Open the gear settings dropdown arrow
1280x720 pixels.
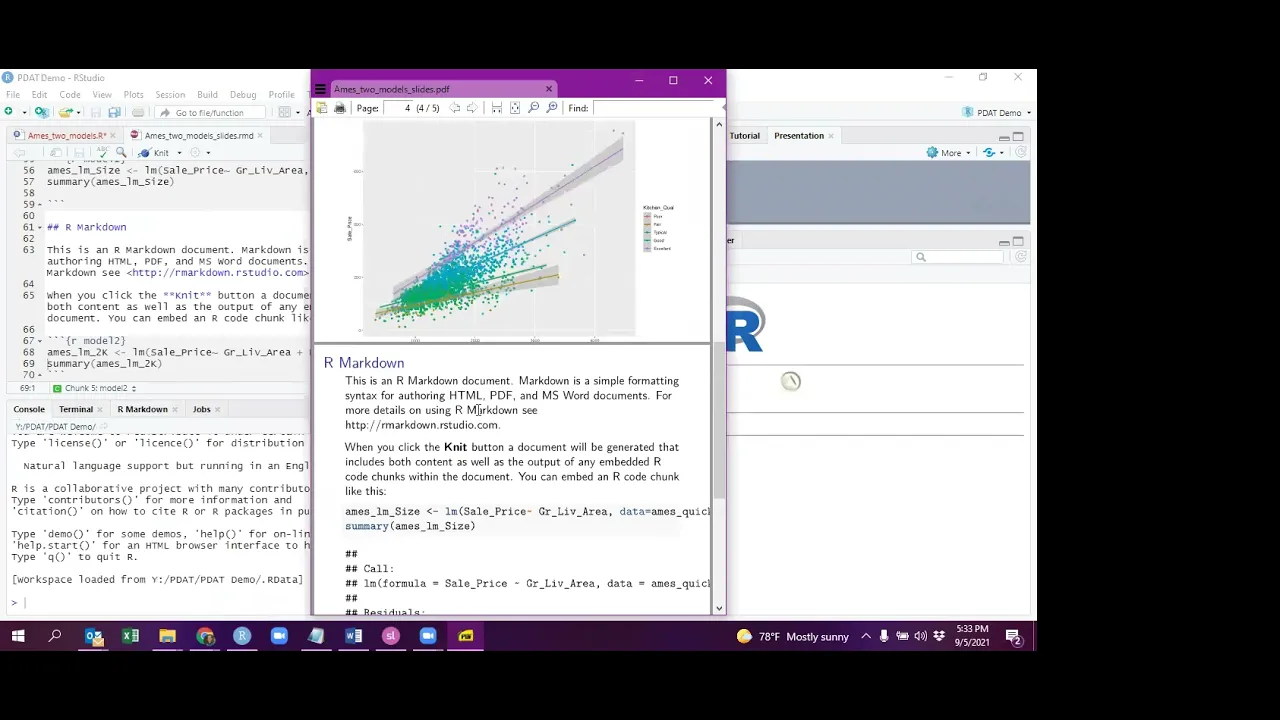(208, 153)
